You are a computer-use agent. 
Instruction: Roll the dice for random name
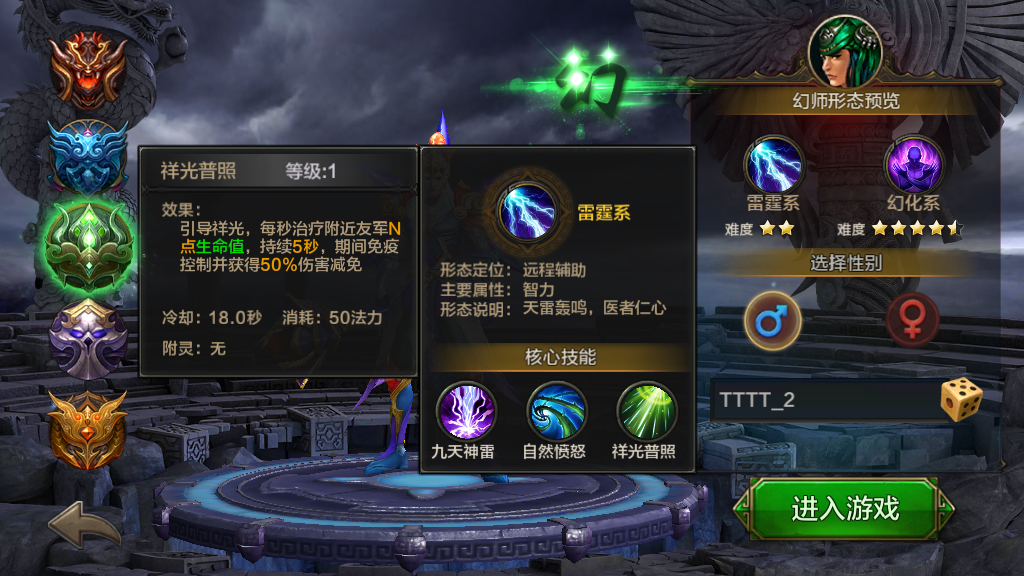961,399
